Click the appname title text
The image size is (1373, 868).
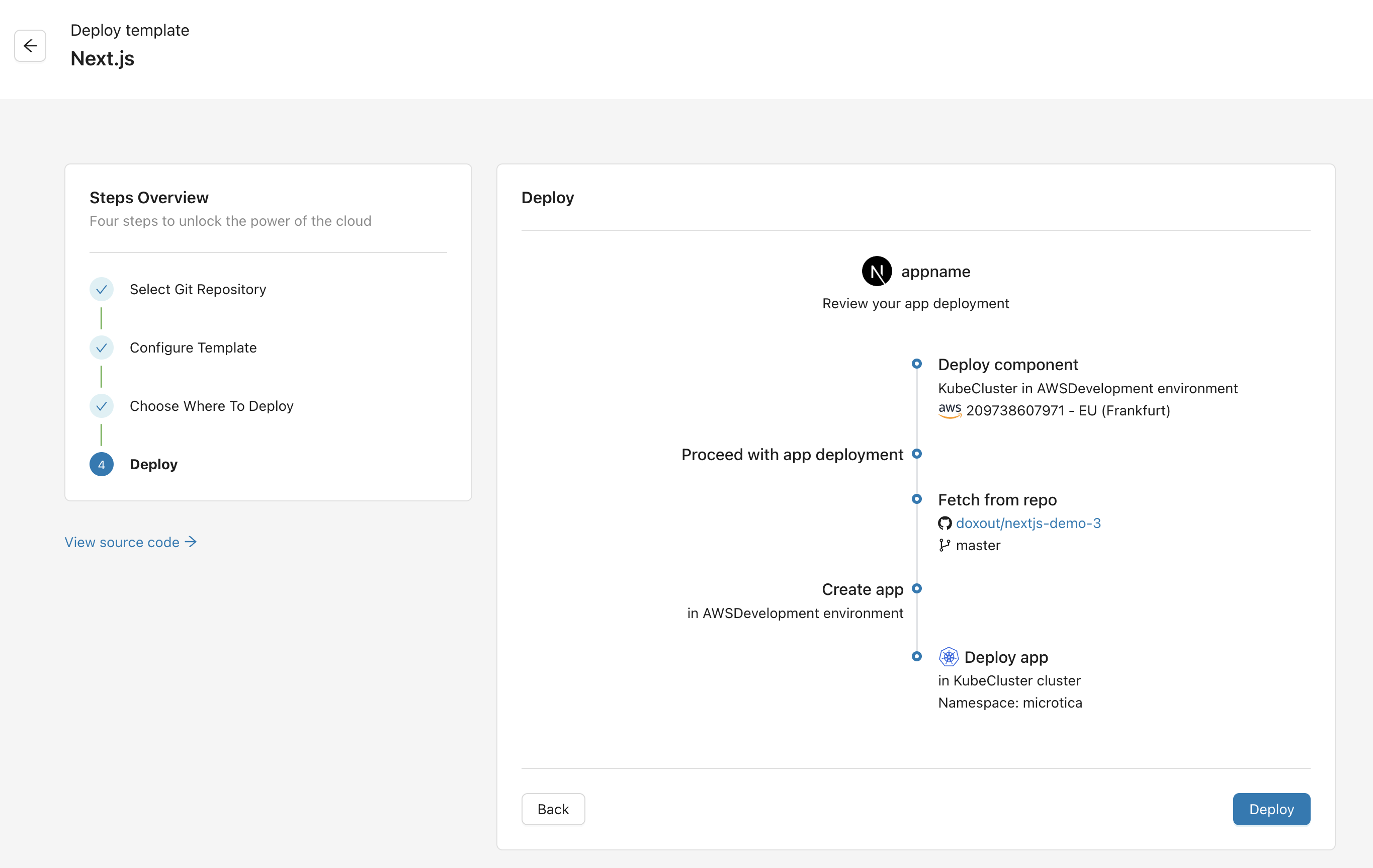[x=935, y=272]
